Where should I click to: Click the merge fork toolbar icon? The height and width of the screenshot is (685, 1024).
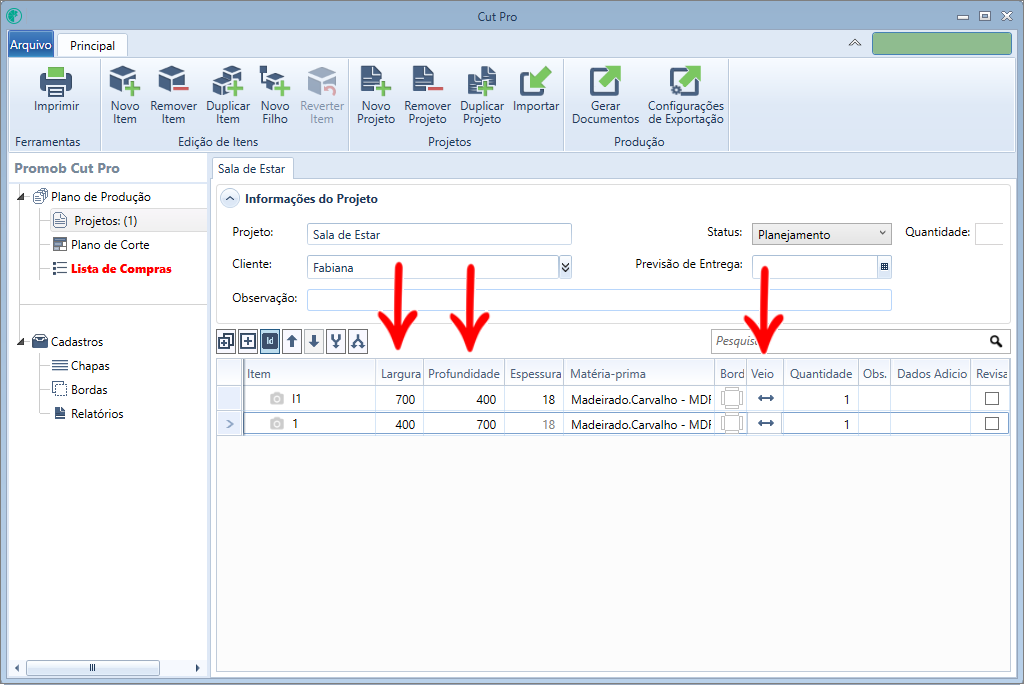pyautogui.click(x=336, y=341)
